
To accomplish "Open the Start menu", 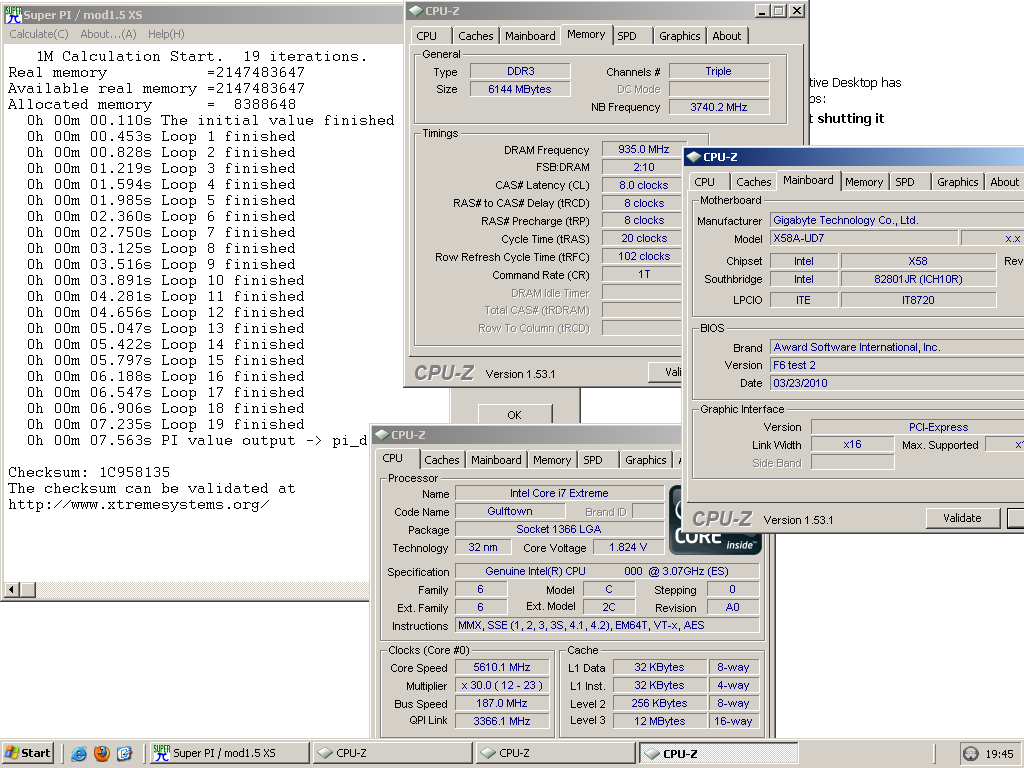I will [x=27, y=753].
